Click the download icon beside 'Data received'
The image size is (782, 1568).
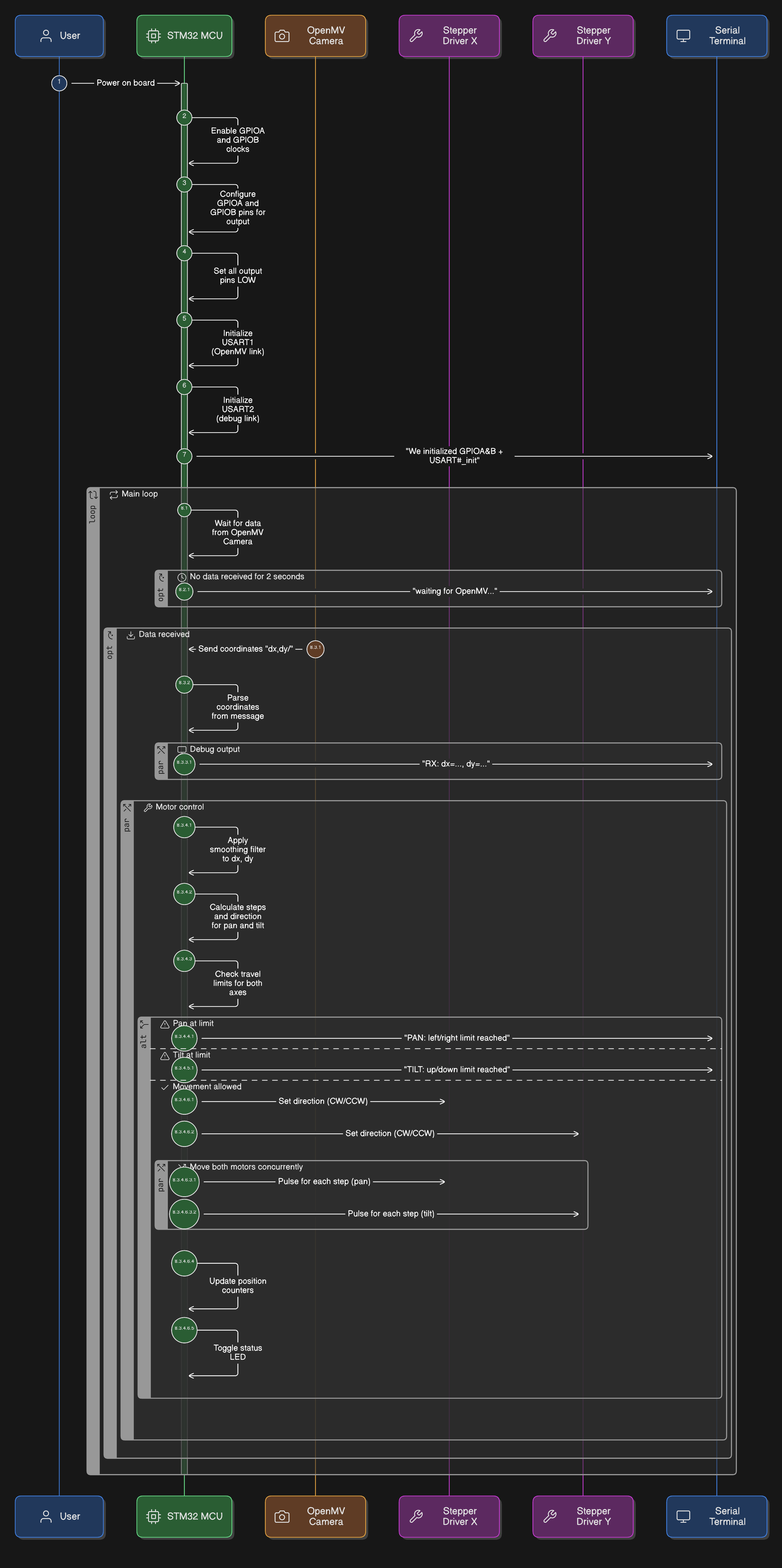pos(130,634)
